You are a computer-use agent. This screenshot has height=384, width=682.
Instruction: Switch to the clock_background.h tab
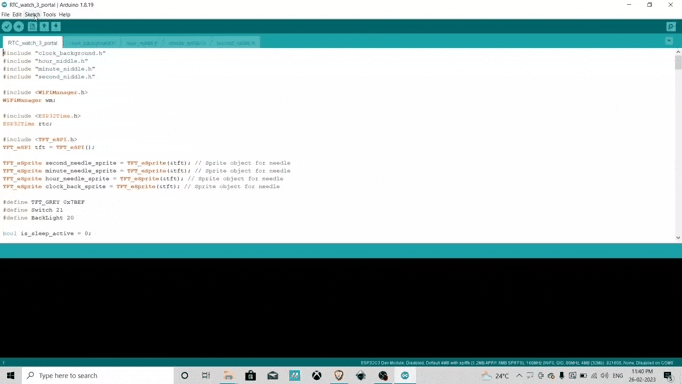click(x=92, y=43)
